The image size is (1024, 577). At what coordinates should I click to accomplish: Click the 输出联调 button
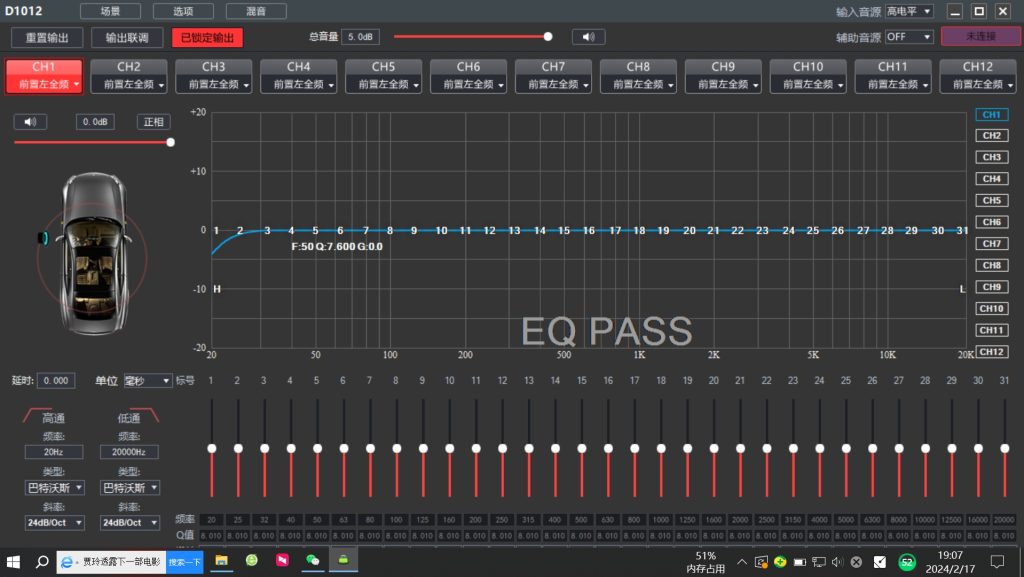[127, 37]
